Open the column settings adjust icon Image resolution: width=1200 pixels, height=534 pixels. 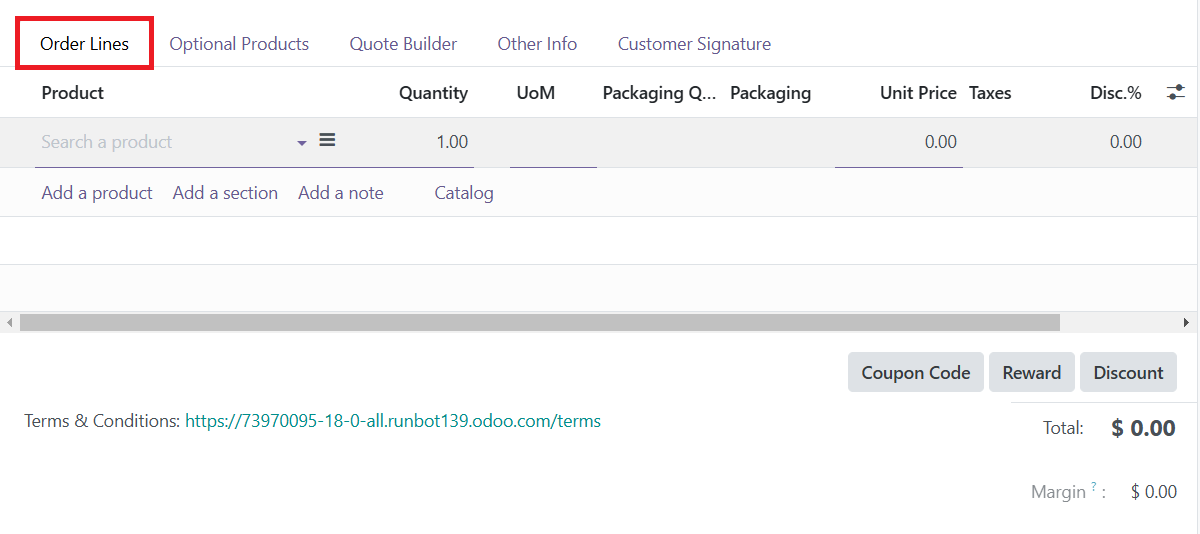[1176, 93]
